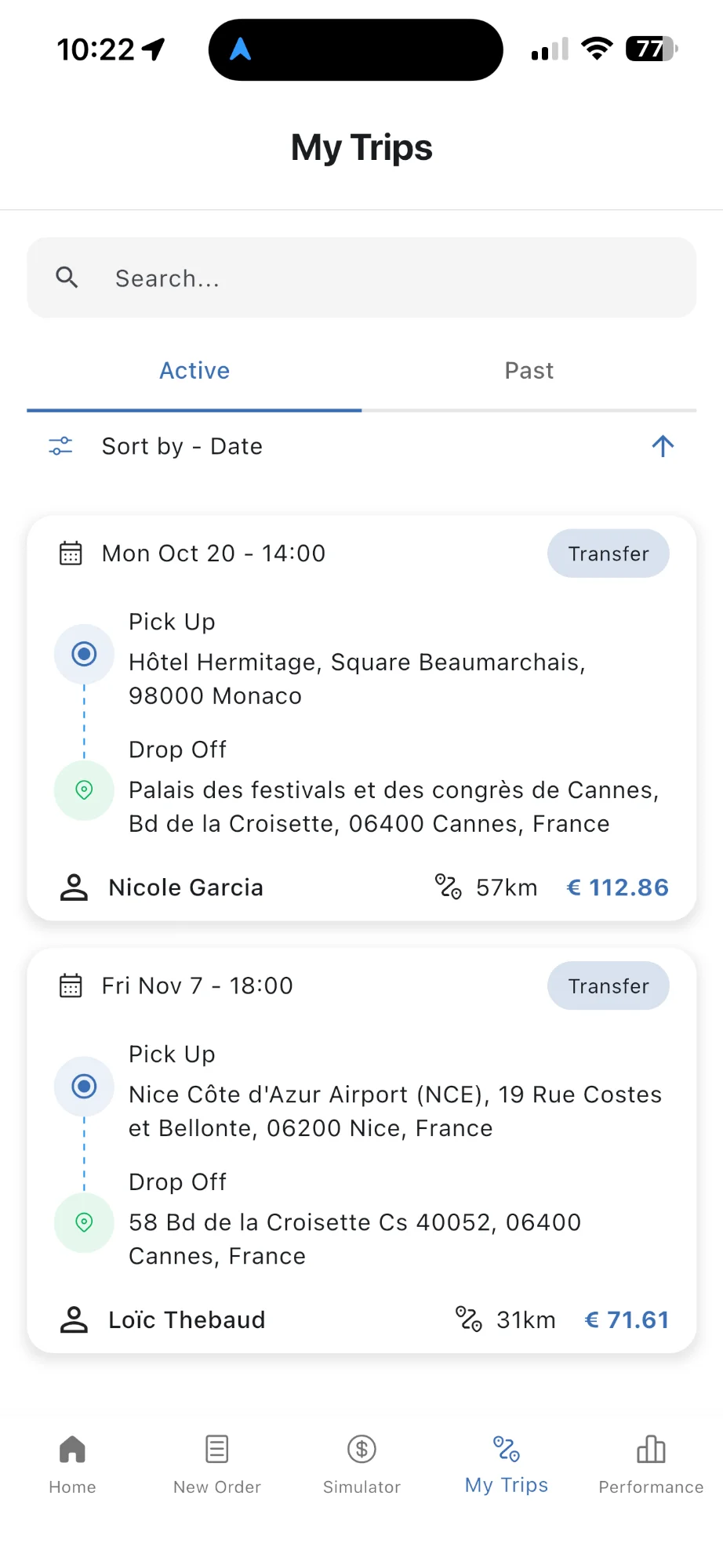The height and width of the screenshot is (1568, 723).
Task: Type in the Search field
Action: [392, 278]
